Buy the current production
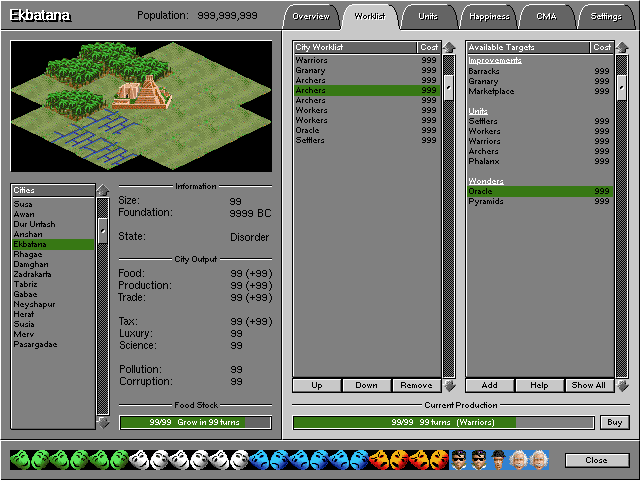The width and height of the screenshot is (640, 480). 614,422
